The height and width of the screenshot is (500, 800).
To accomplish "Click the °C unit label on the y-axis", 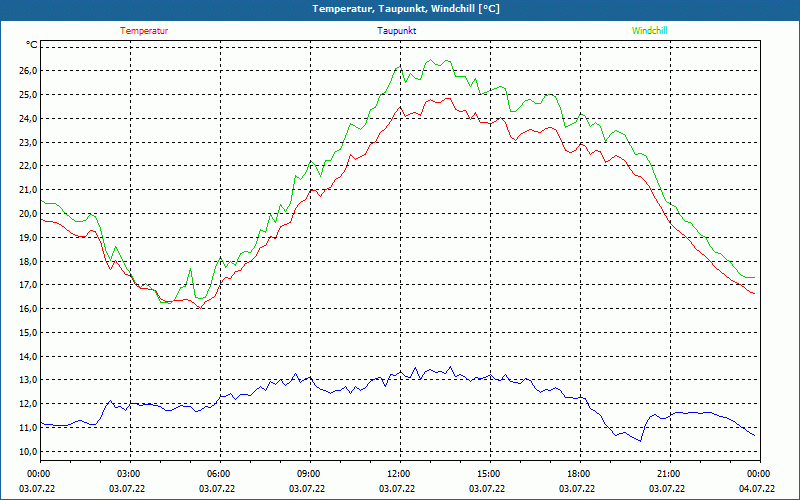I will tap(32, 45).
